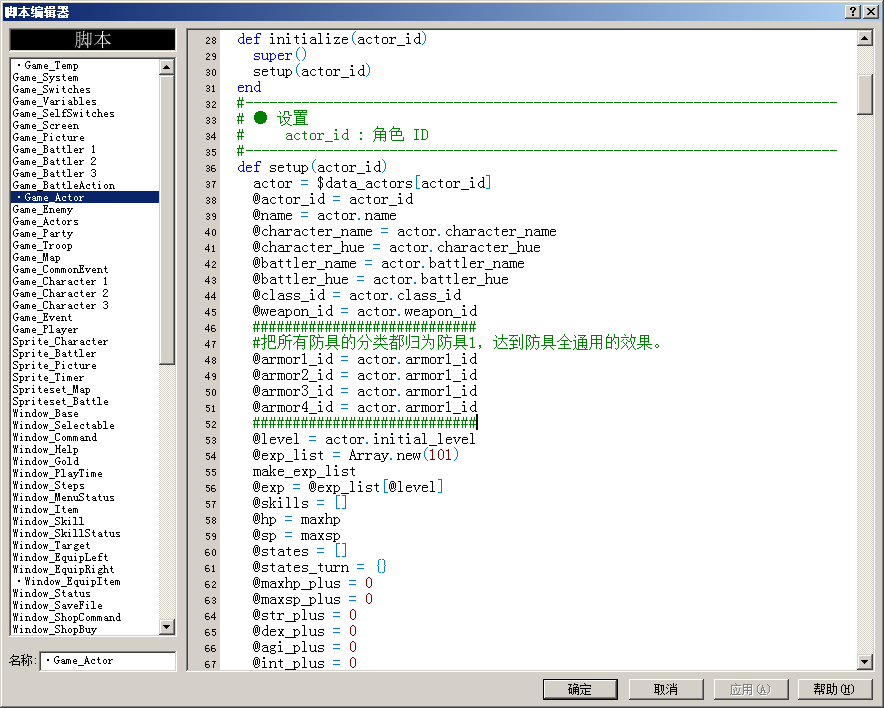Click the line "@exp_list = Array.new(101)"
Image resolution: width=884 pixels, height=708 pixels.
[356, 455]
